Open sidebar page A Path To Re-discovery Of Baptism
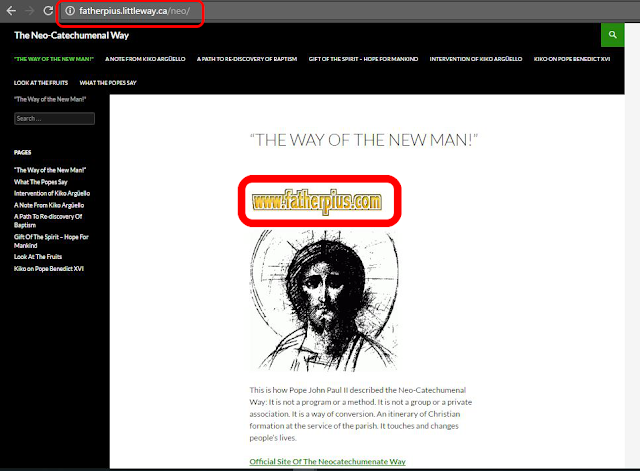The height and width of the screenshot is (471, 640). click(x=48, y=221)
